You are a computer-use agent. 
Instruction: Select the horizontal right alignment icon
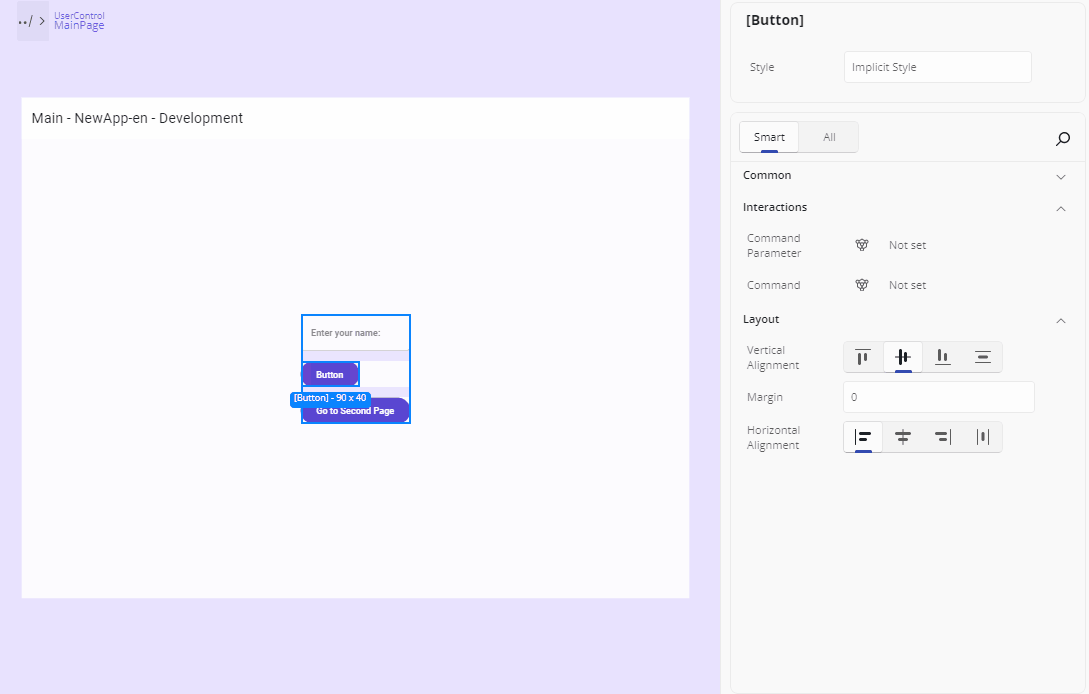(x=942, y=436)
